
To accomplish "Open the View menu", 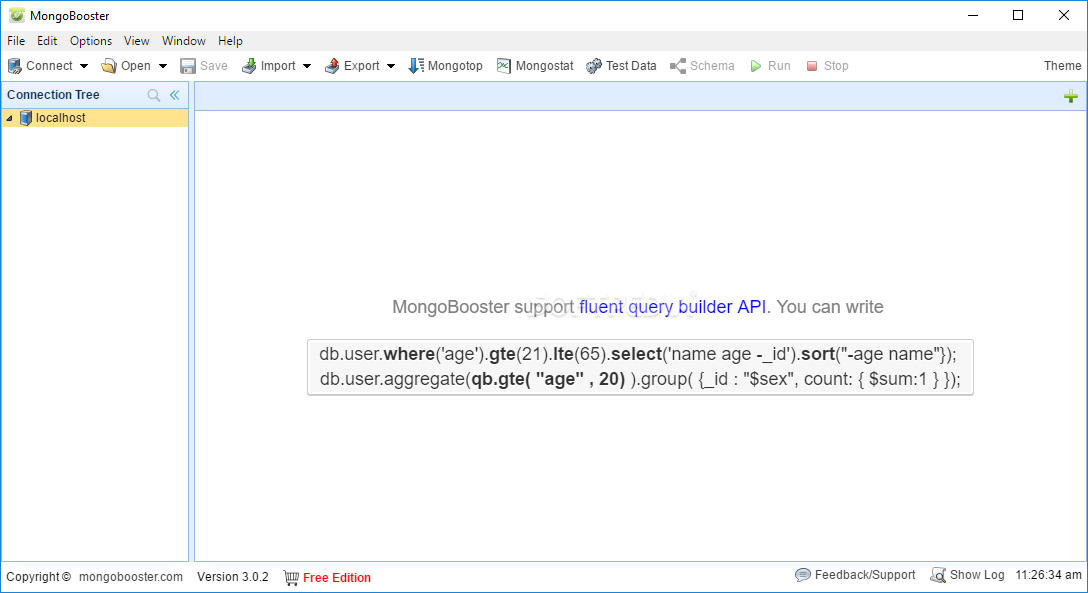I will tap(137, 41).
